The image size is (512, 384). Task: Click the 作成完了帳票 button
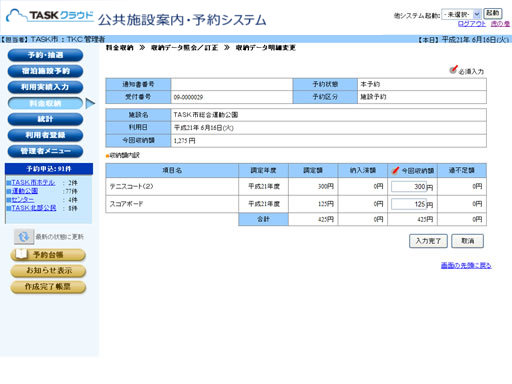pyautogui.click(x=48, y=287)
